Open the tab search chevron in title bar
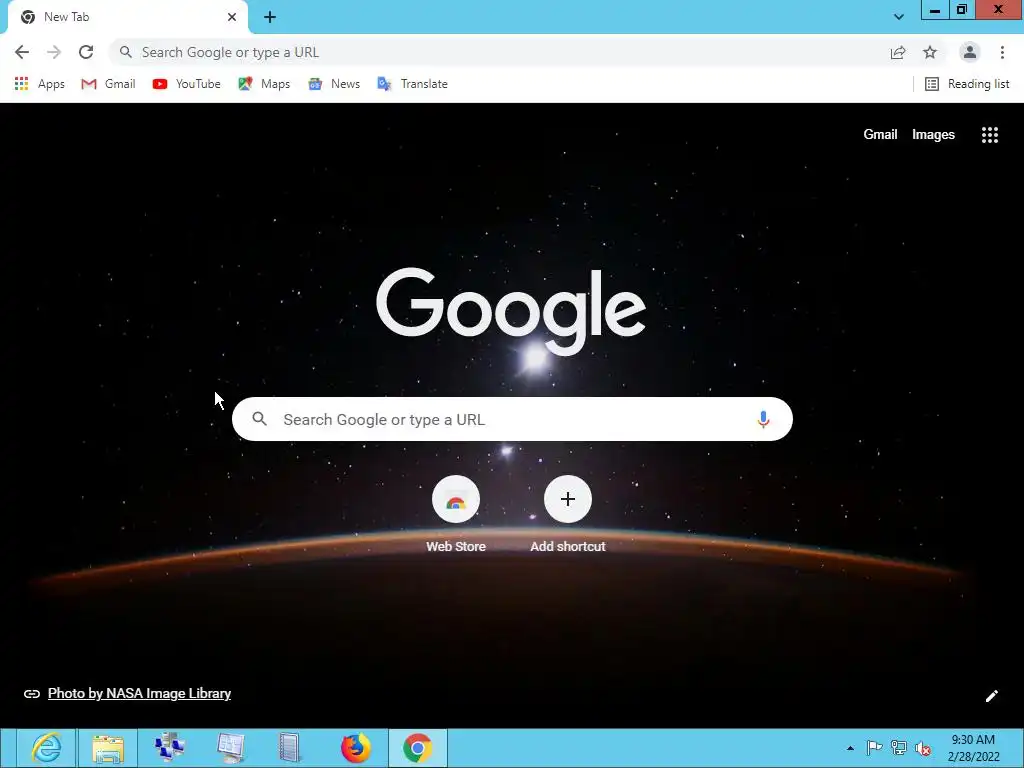Viewport: 1024px width, 768px height. point(899,17)
